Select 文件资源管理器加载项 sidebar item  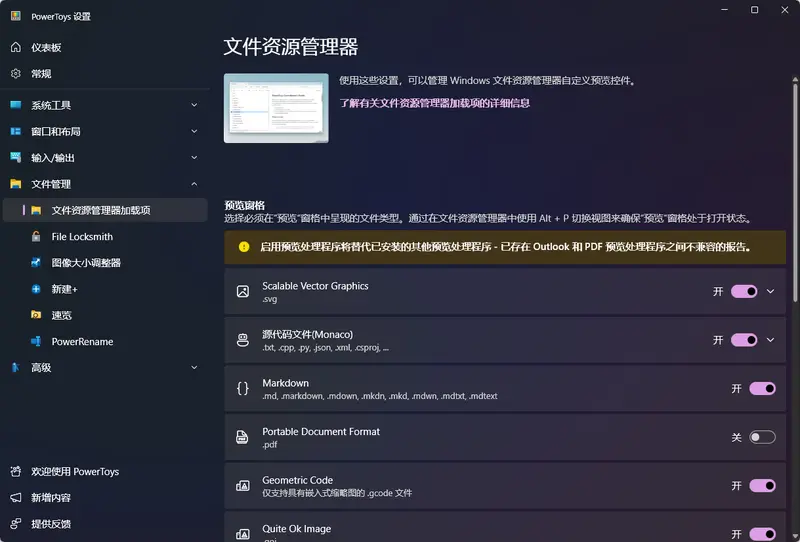[x=105, y=210]
